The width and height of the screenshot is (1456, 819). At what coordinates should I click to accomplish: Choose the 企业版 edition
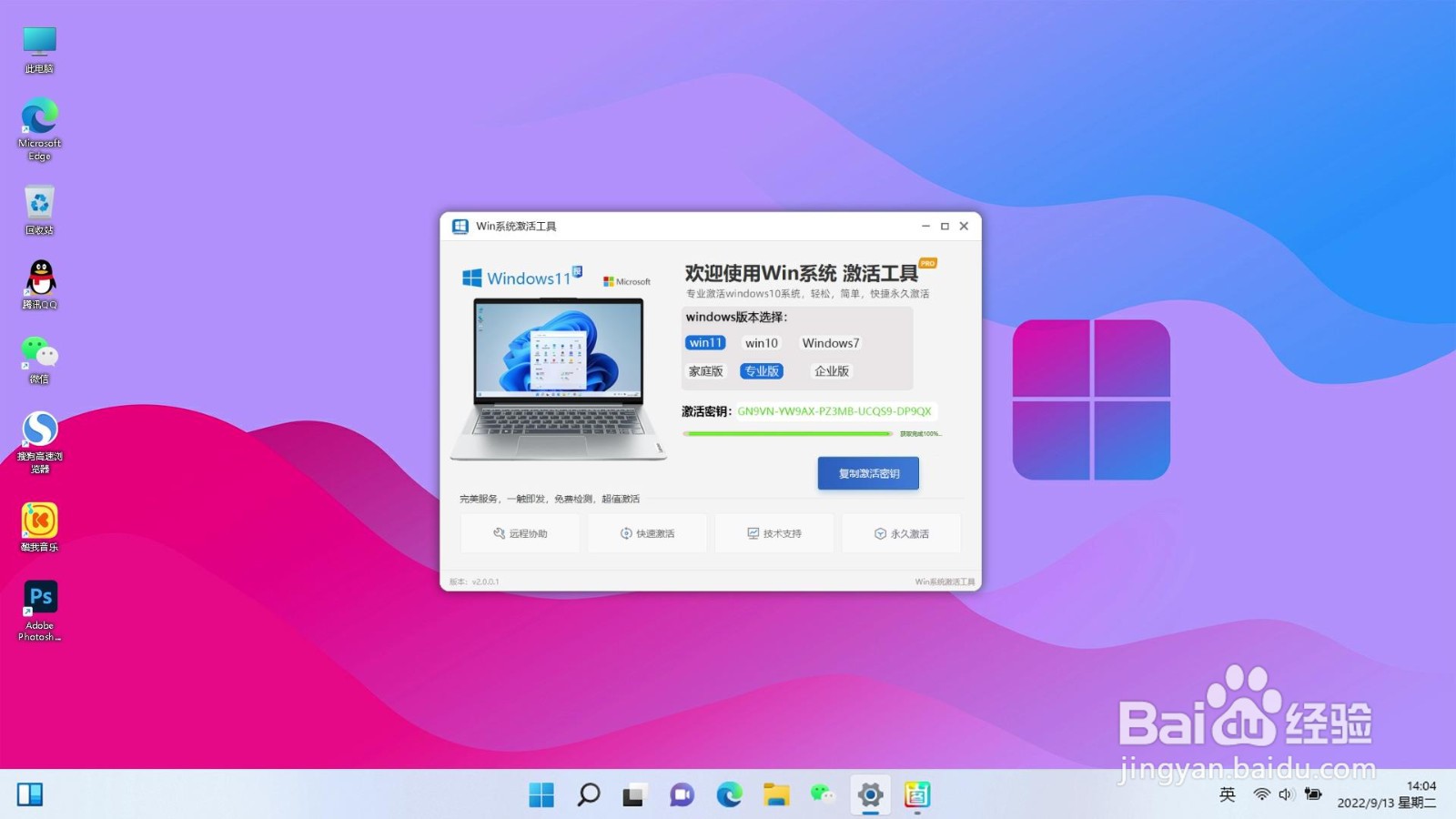click(x=832, y=371)
